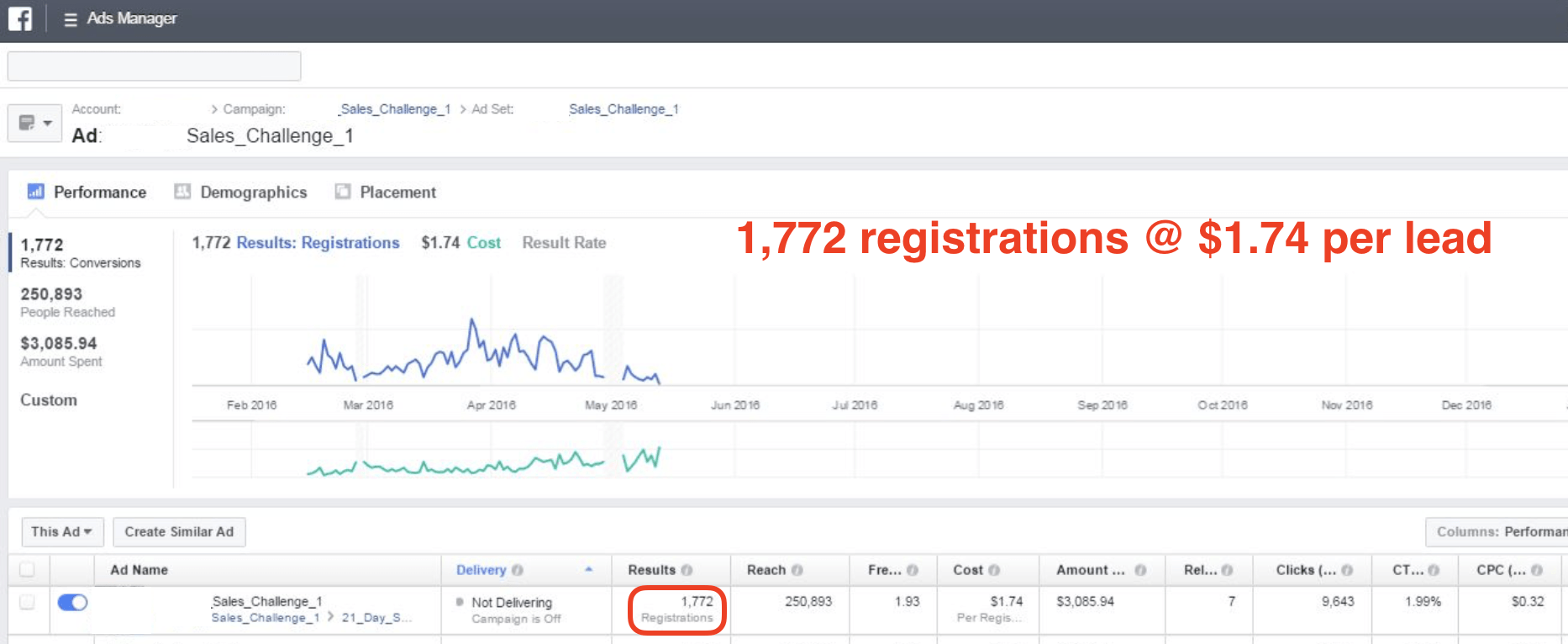Sort by the Results column header
1568x644 pixels.
[651, 570]
